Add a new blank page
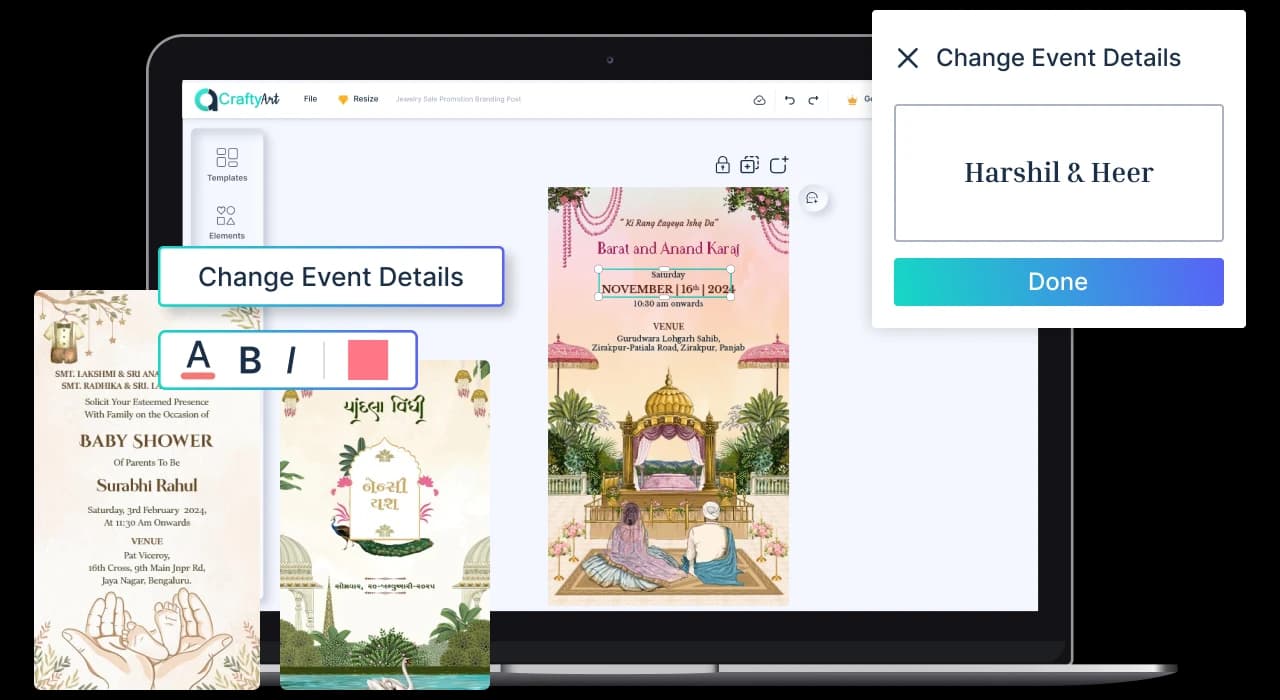 (x=779, y=164)
